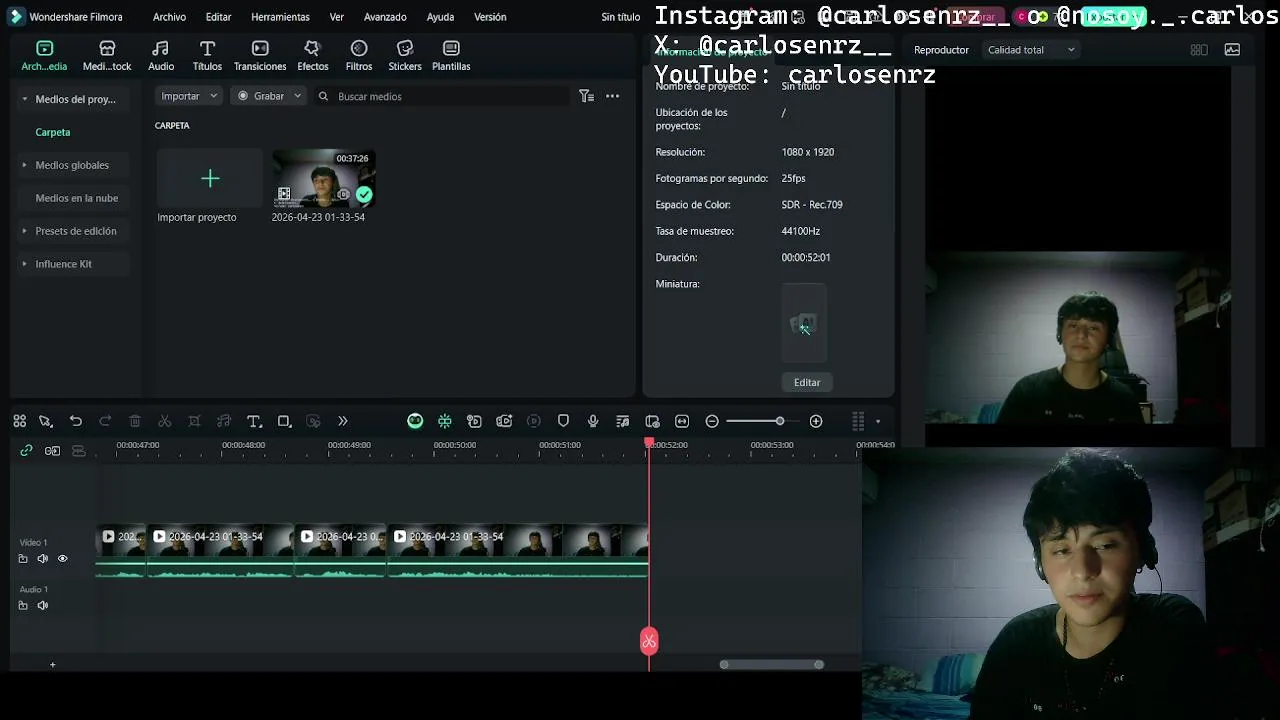Click the Undo arrow

pos(76,422)
